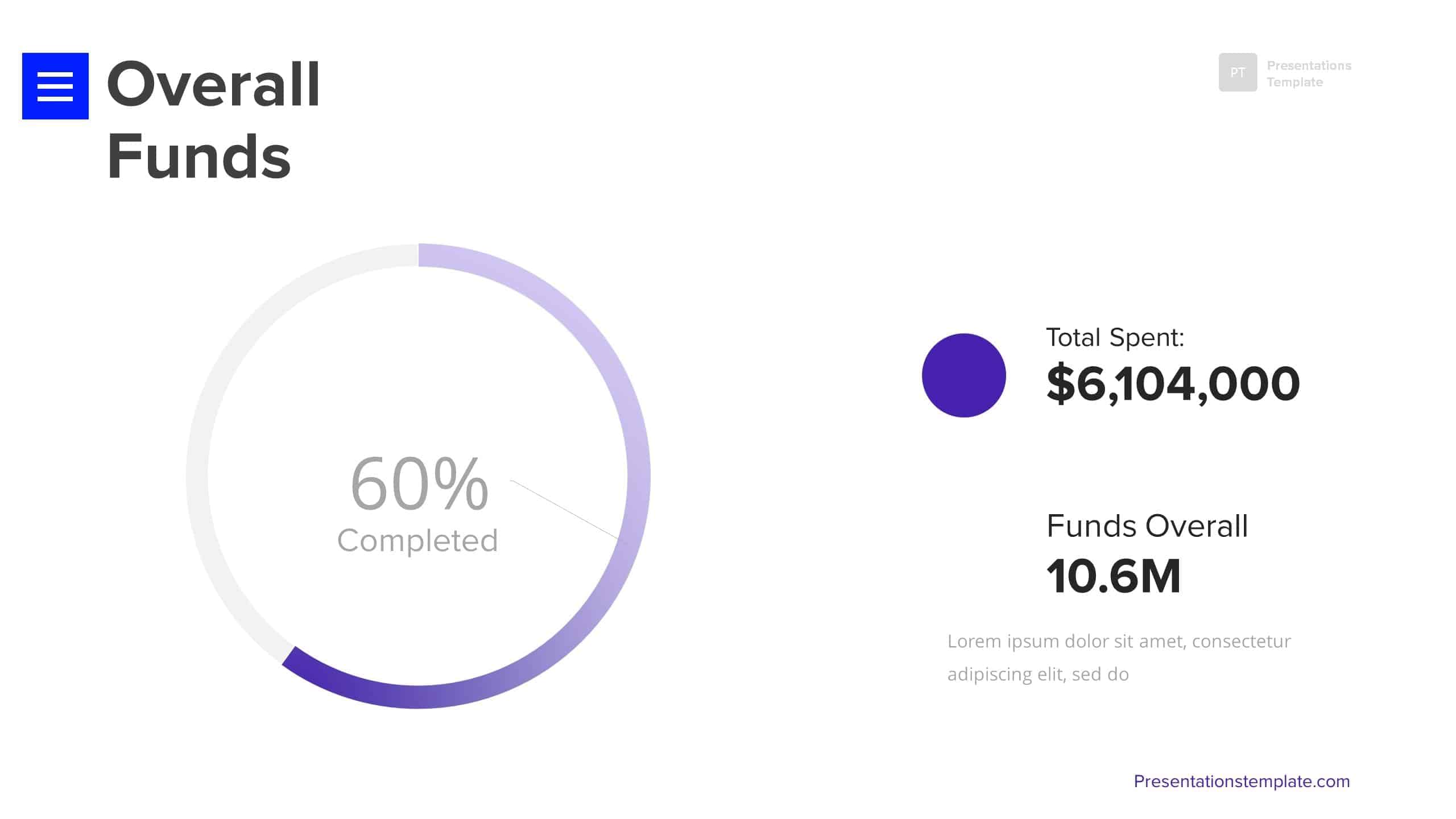Select the word Overall in the title

[214, 85]
